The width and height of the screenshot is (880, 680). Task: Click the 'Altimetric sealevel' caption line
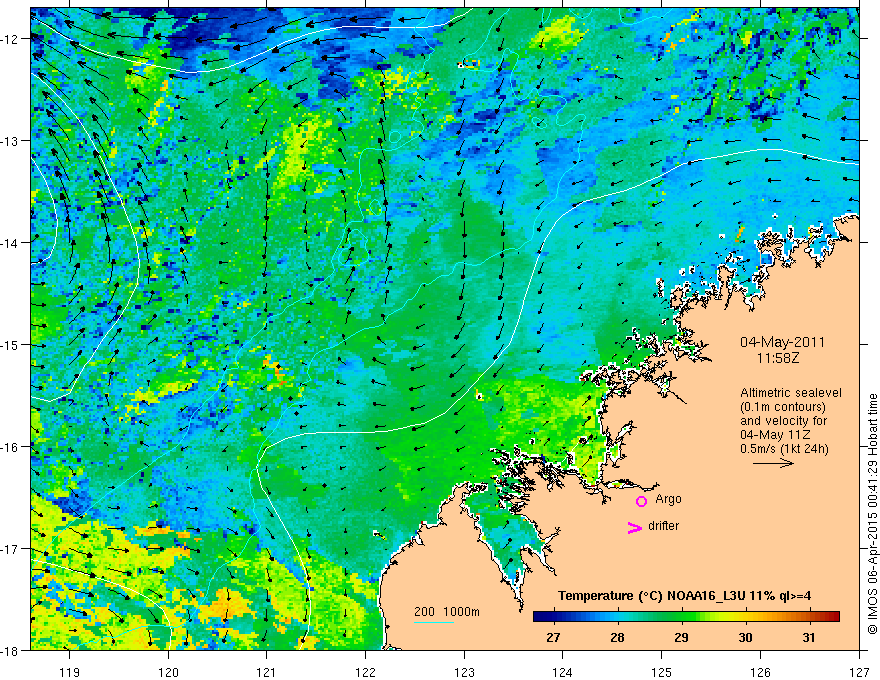pyautogui.click(x=791, y=393)
